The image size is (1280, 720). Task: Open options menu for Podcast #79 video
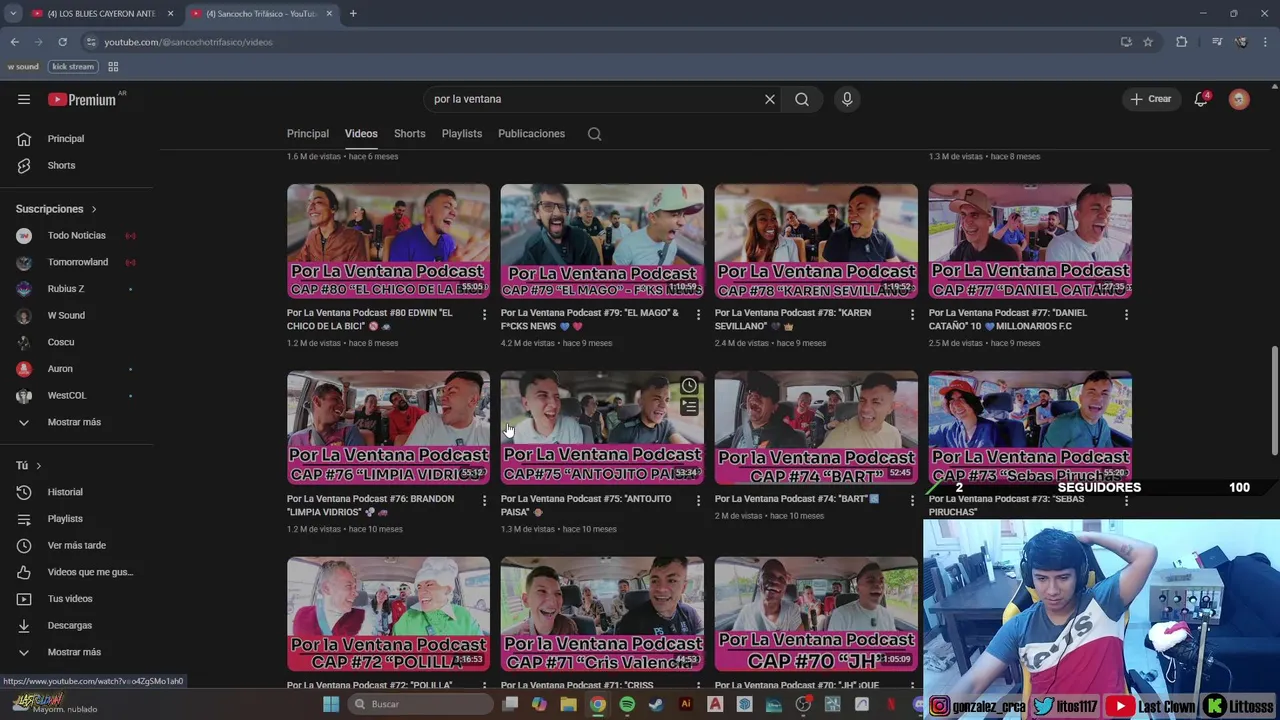pyautogui.click(x=699, y=315)
